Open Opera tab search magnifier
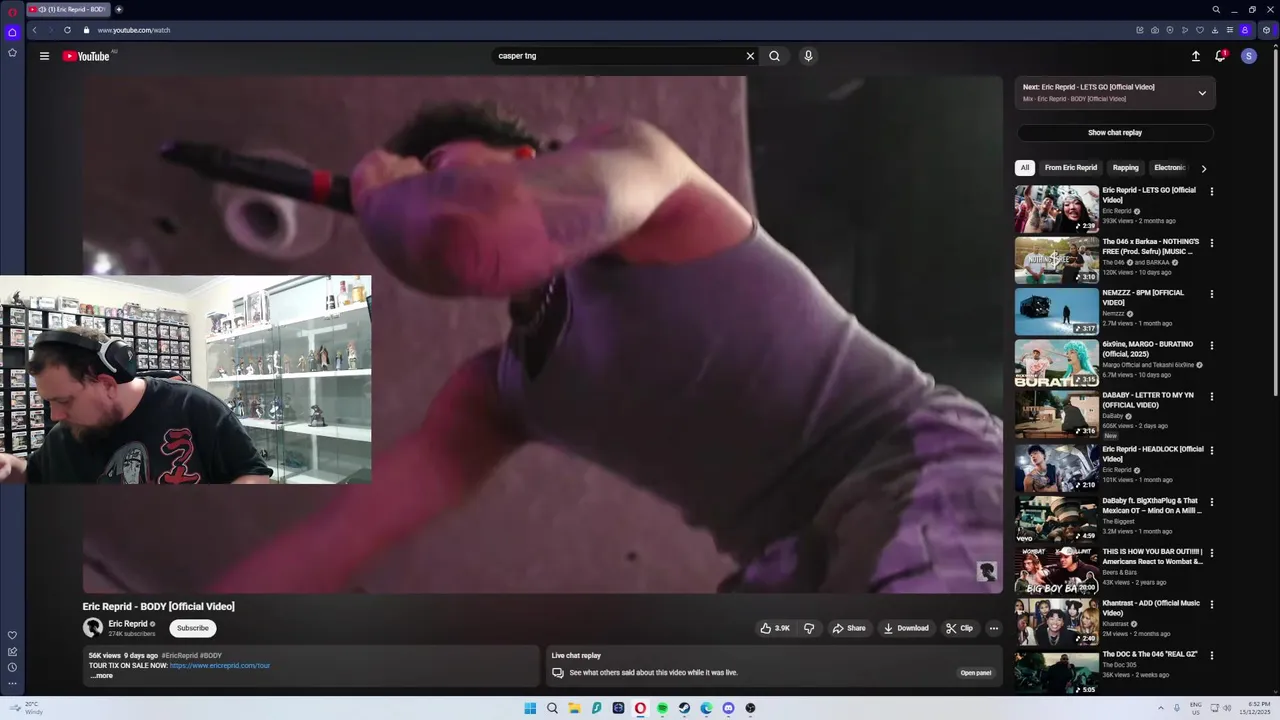This screenshot has width=1280, height=720. tap(1216, 9)
